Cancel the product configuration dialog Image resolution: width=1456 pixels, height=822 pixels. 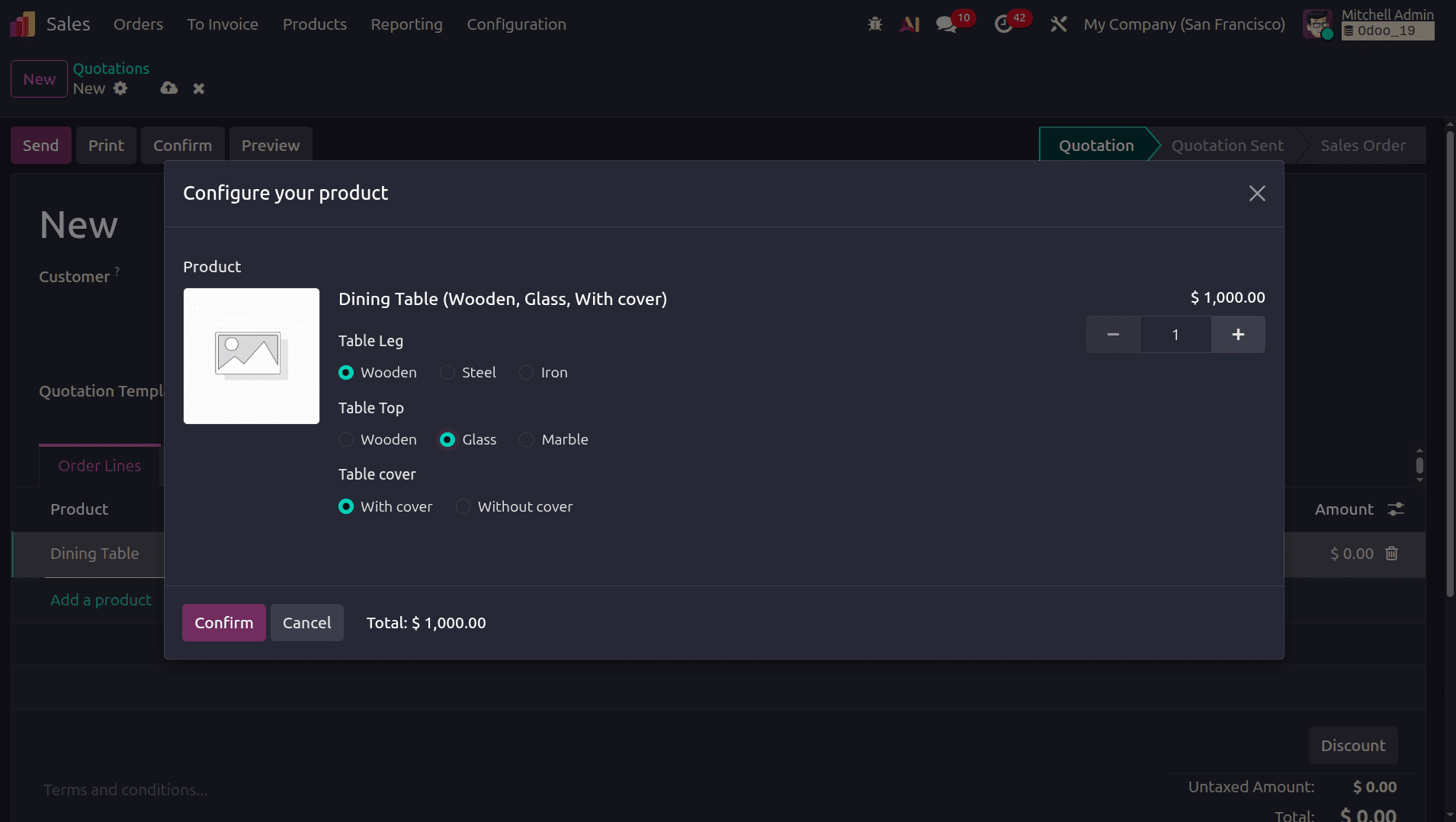click(306, 623)
